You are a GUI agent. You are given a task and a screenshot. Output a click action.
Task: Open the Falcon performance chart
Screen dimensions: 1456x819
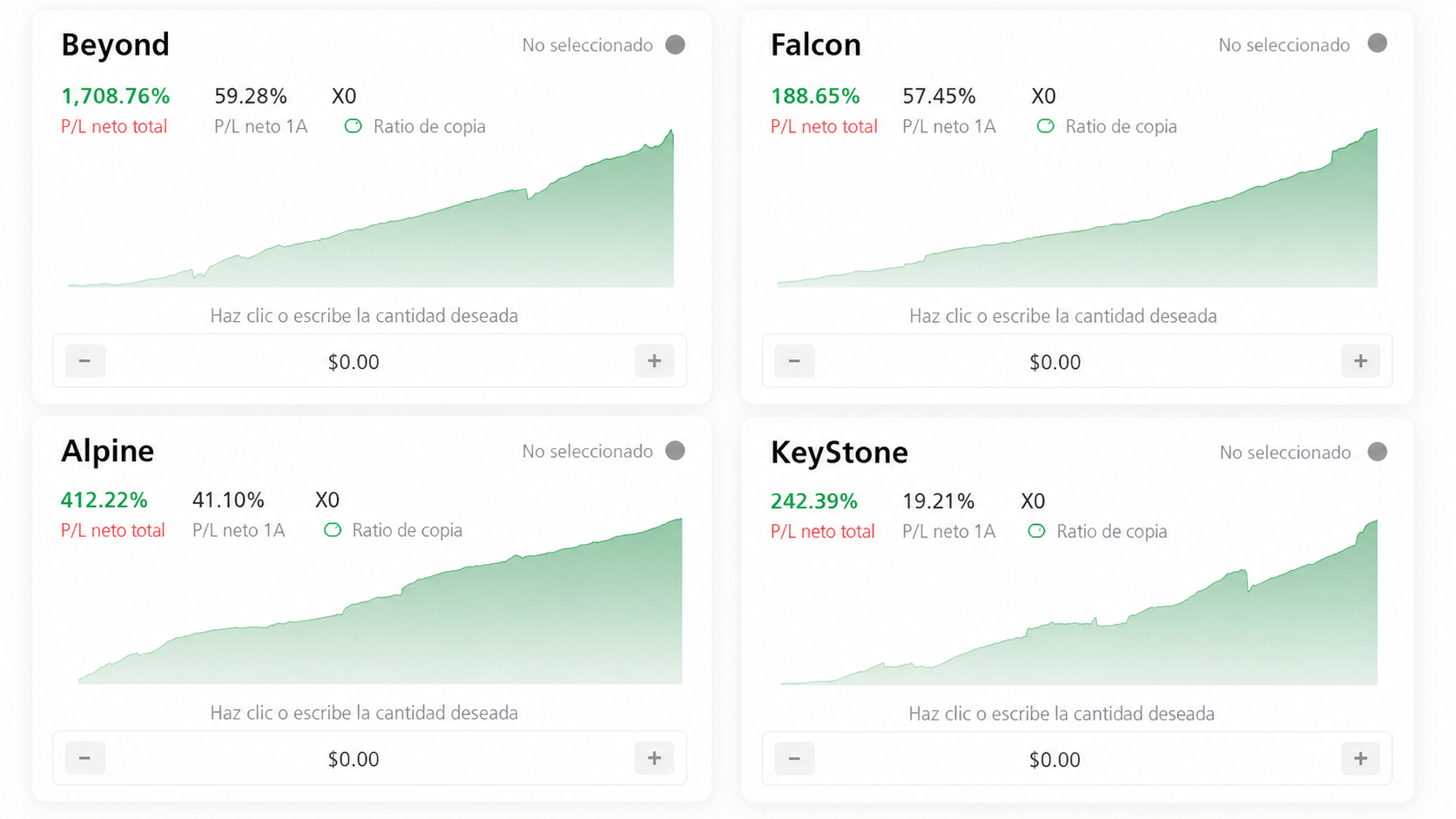point(1077,207)
